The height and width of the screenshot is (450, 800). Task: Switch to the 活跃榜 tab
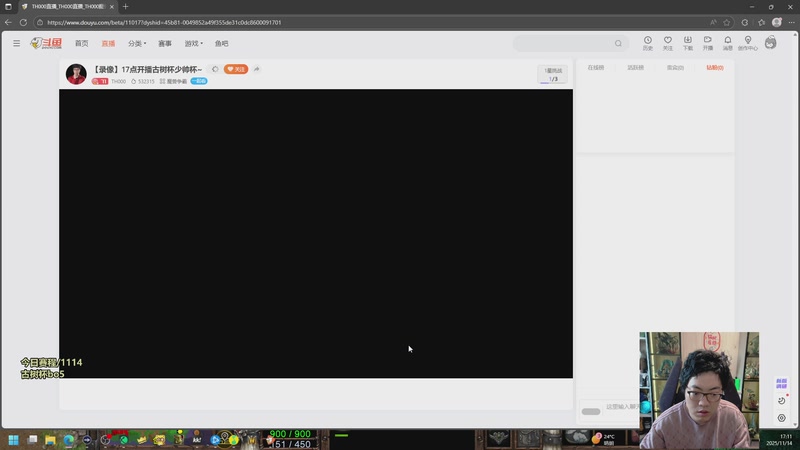point(635,67)
